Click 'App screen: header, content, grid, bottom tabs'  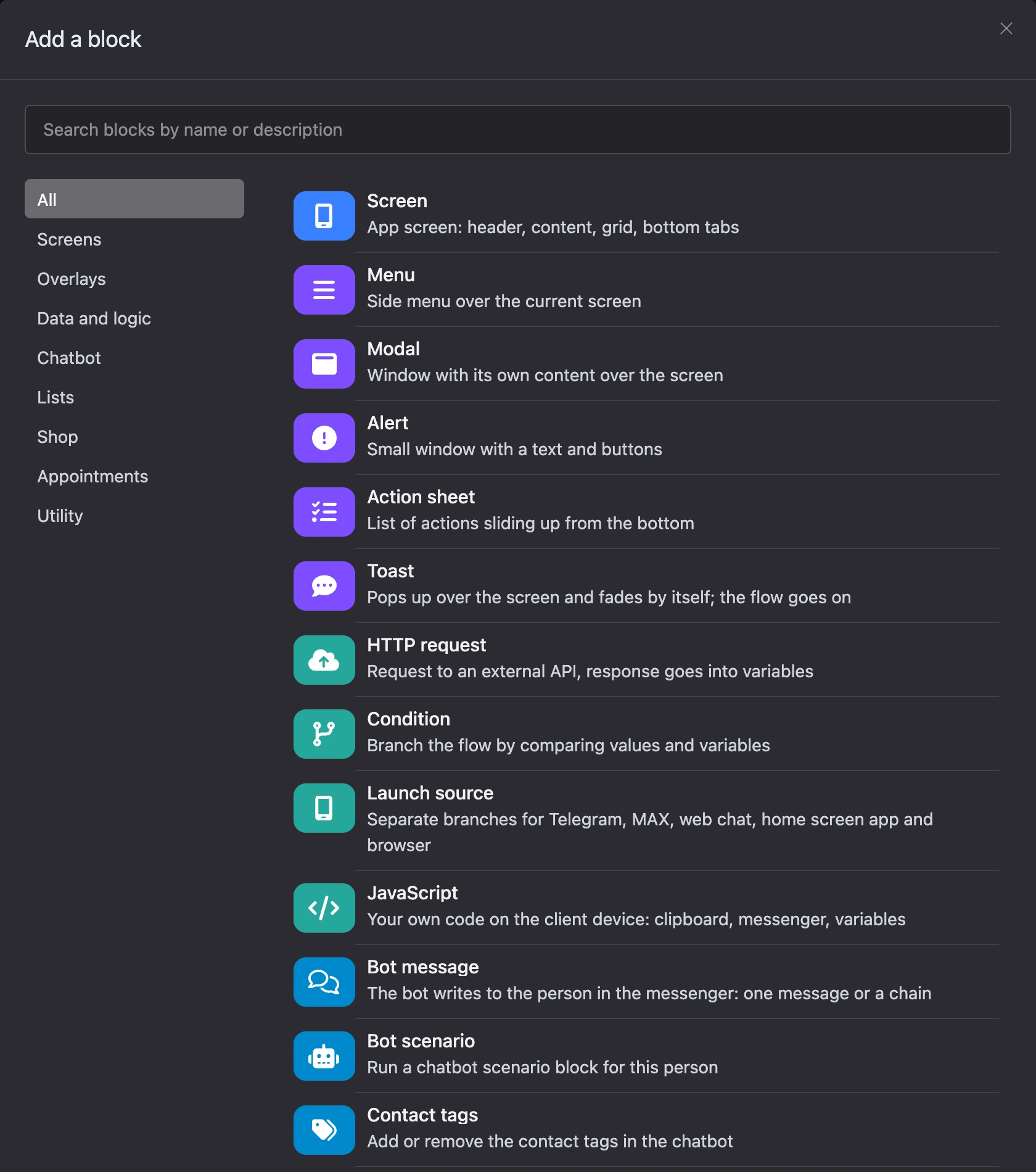click(553, 228)
